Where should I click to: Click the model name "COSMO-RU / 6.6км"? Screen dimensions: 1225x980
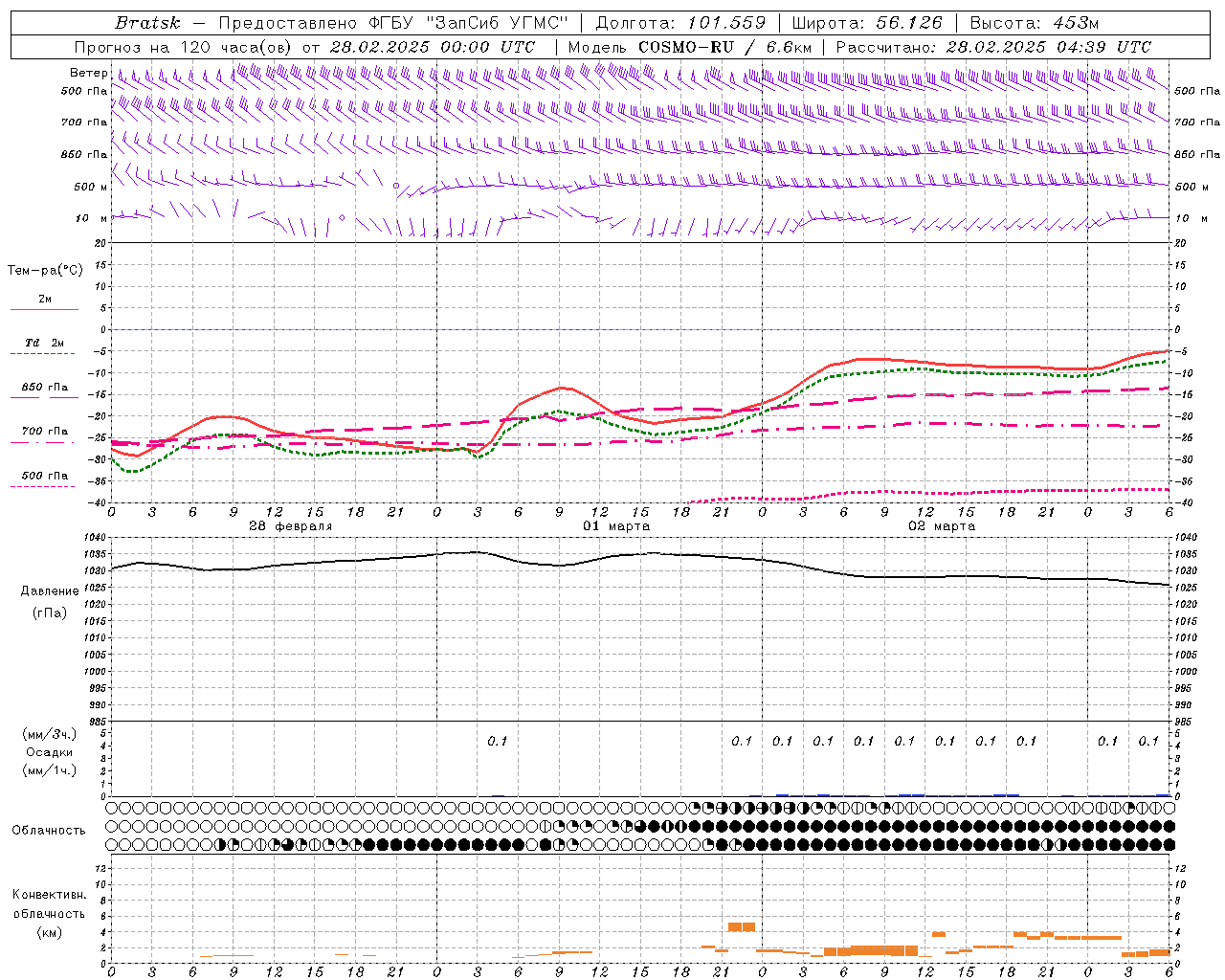pyautogui.click(x=724, y=47)
